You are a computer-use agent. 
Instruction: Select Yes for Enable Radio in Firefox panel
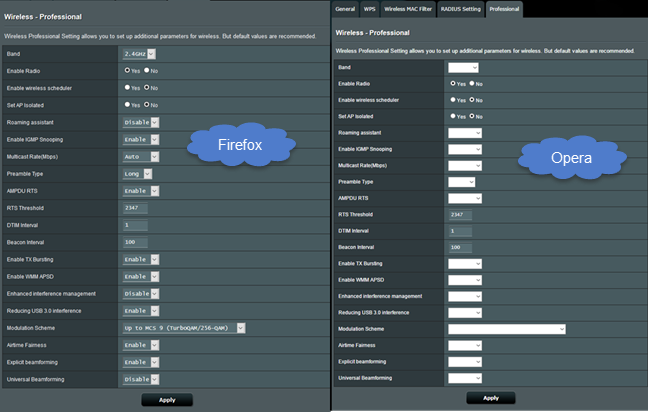pyautogui.click(x=127, y=71)
